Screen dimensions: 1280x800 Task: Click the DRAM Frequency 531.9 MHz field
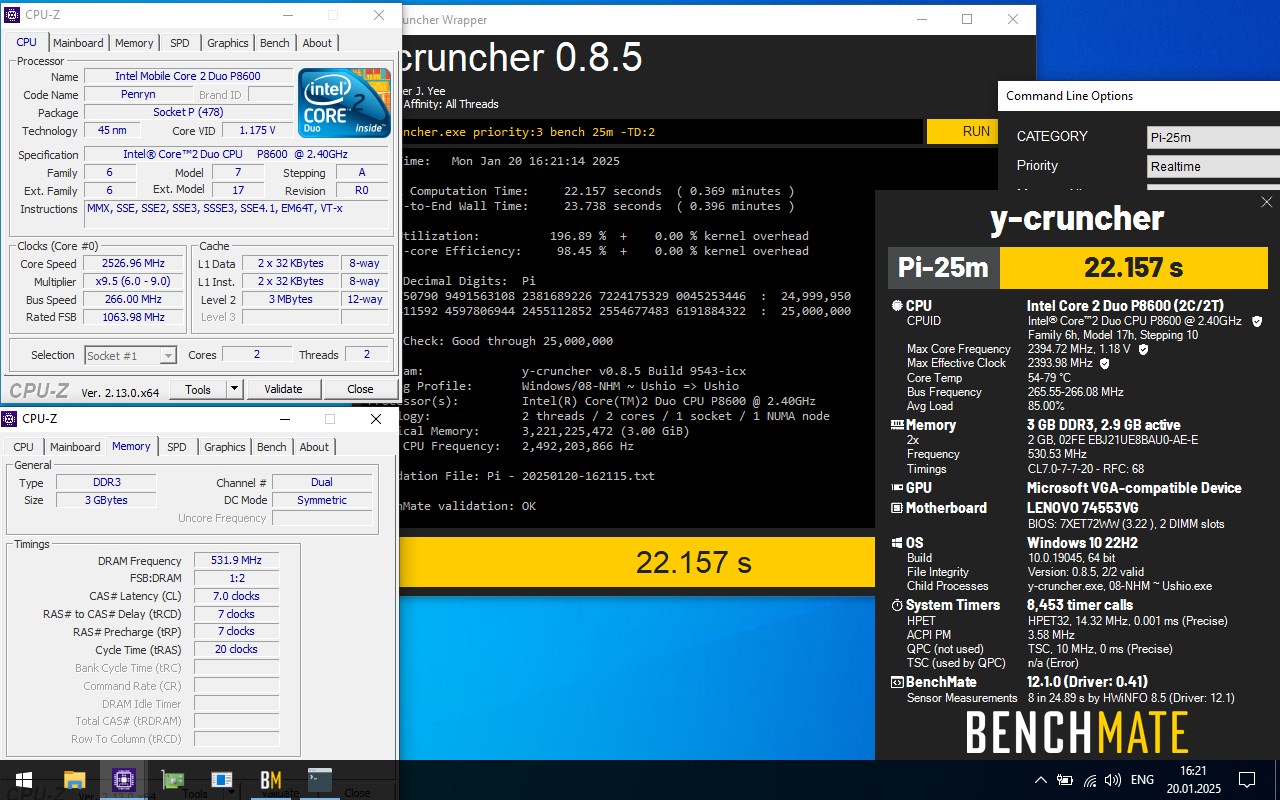point(236,561)
